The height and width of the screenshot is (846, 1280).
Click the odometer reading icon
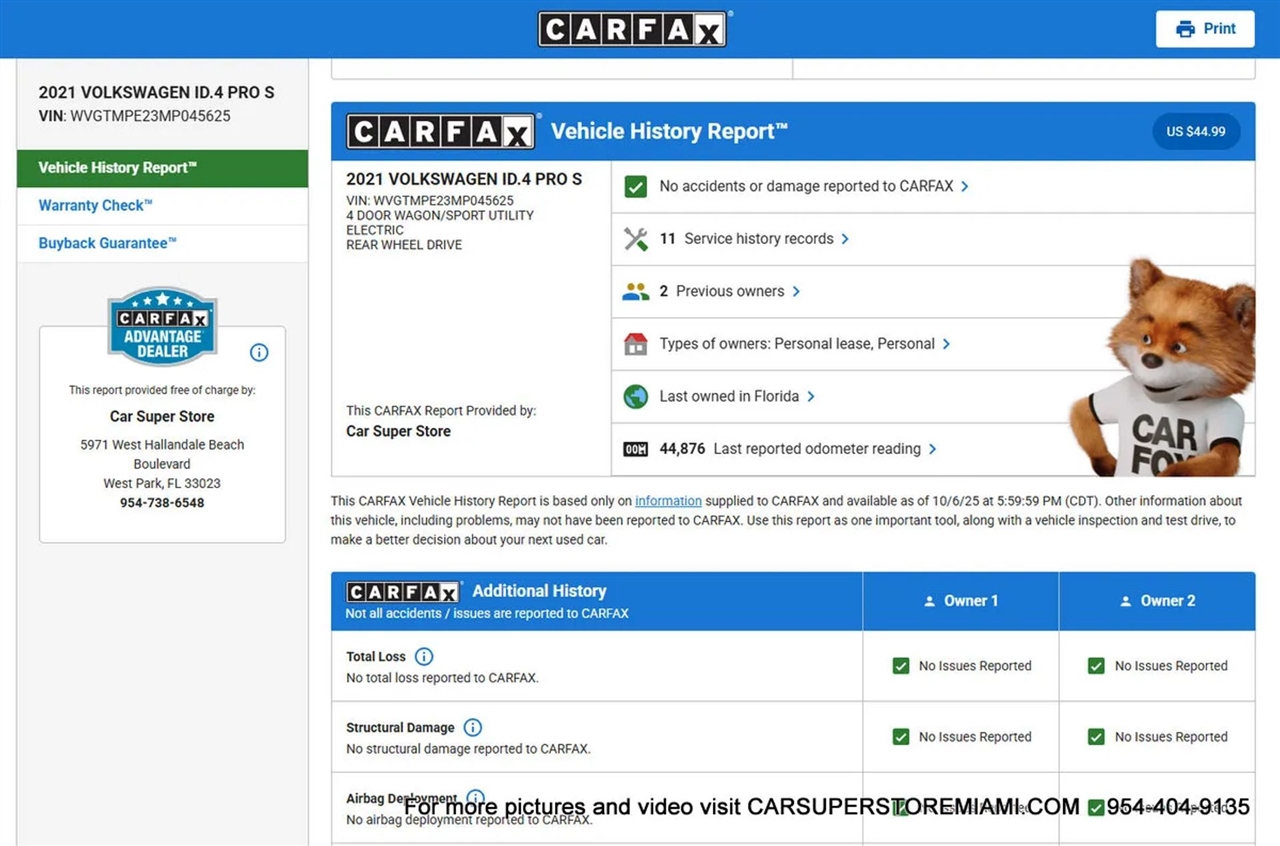[x=635, y=450]
